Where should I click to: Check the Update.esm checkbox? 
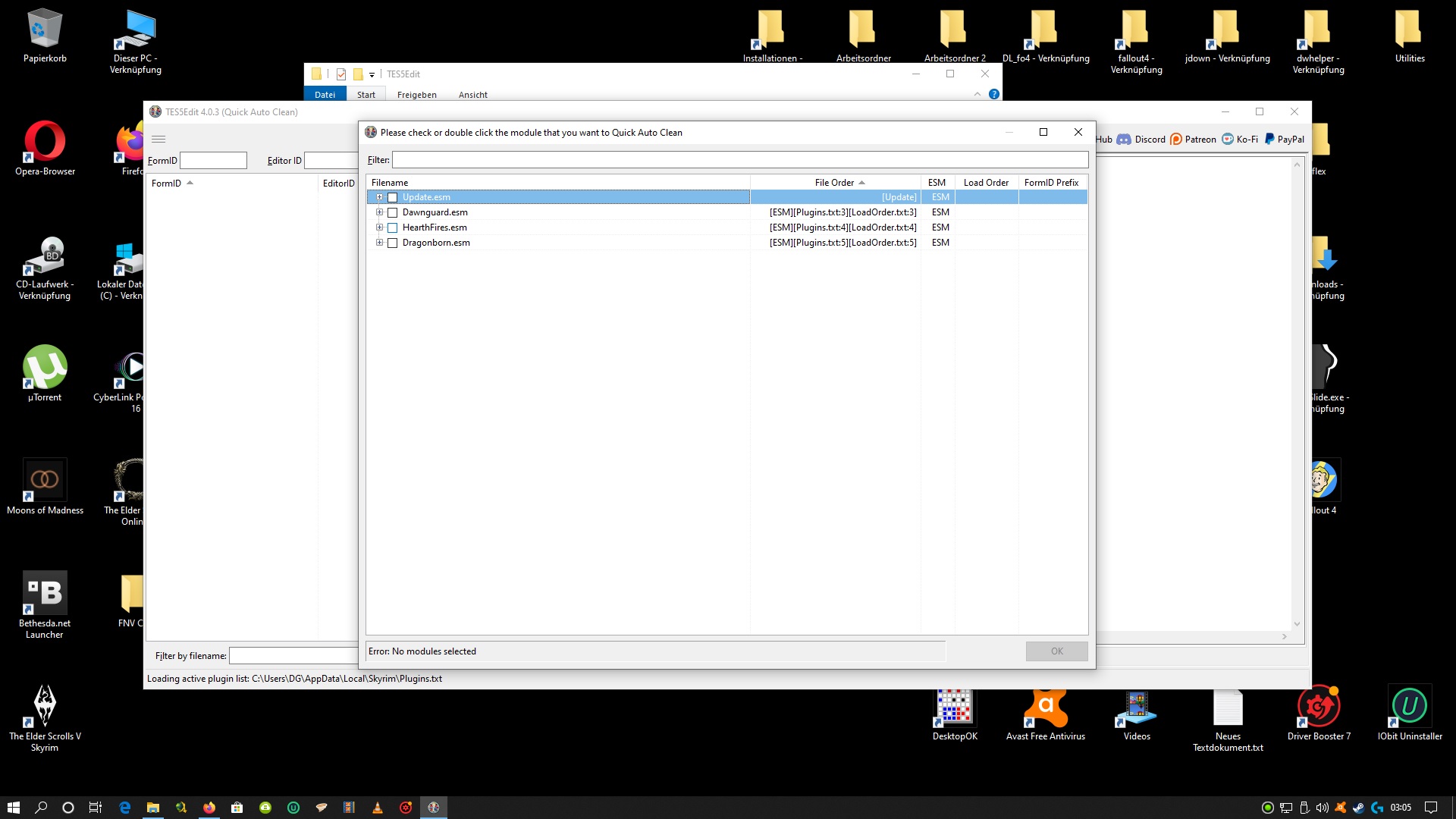click(393, 197)
